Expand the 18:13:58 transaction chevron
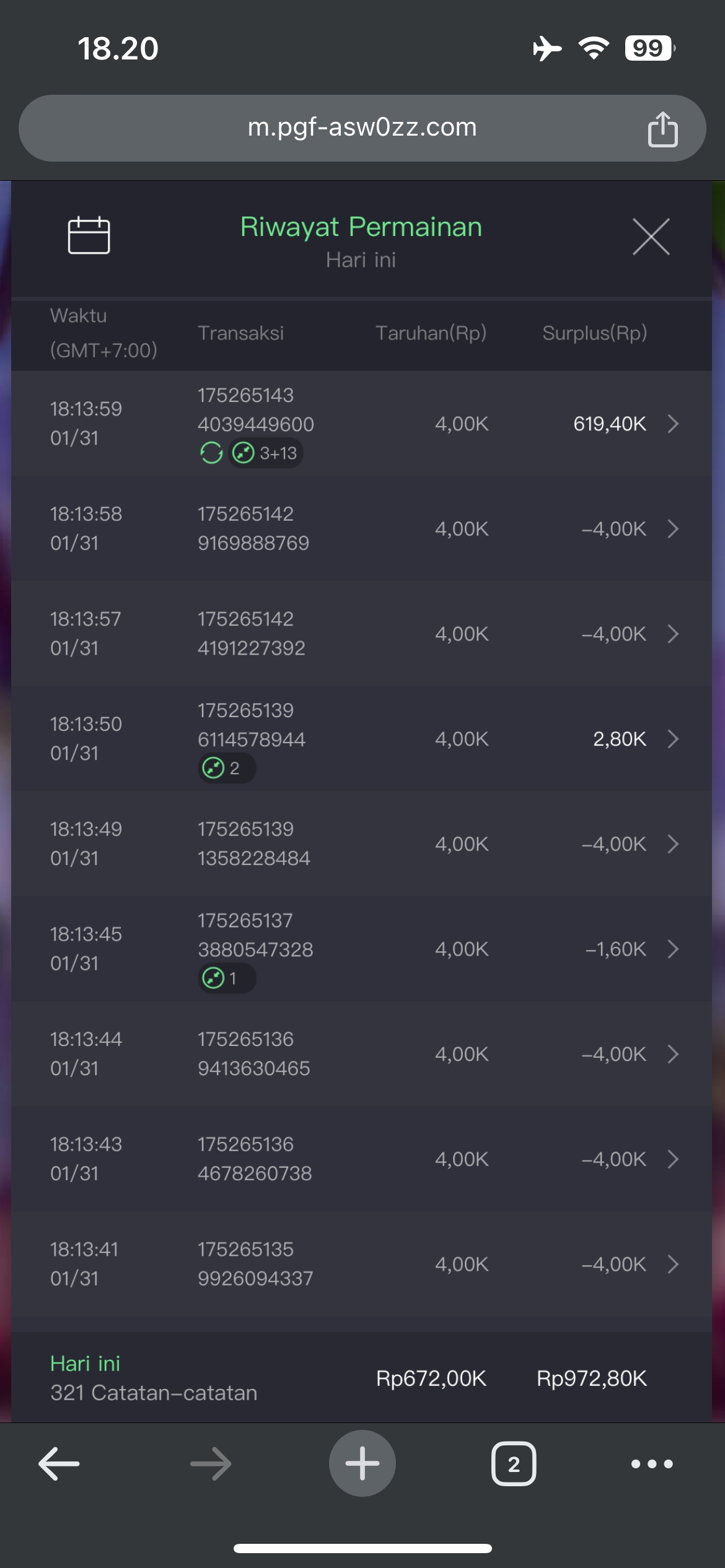Screen dimensions: 725x1568 click(x=673, y=529)
